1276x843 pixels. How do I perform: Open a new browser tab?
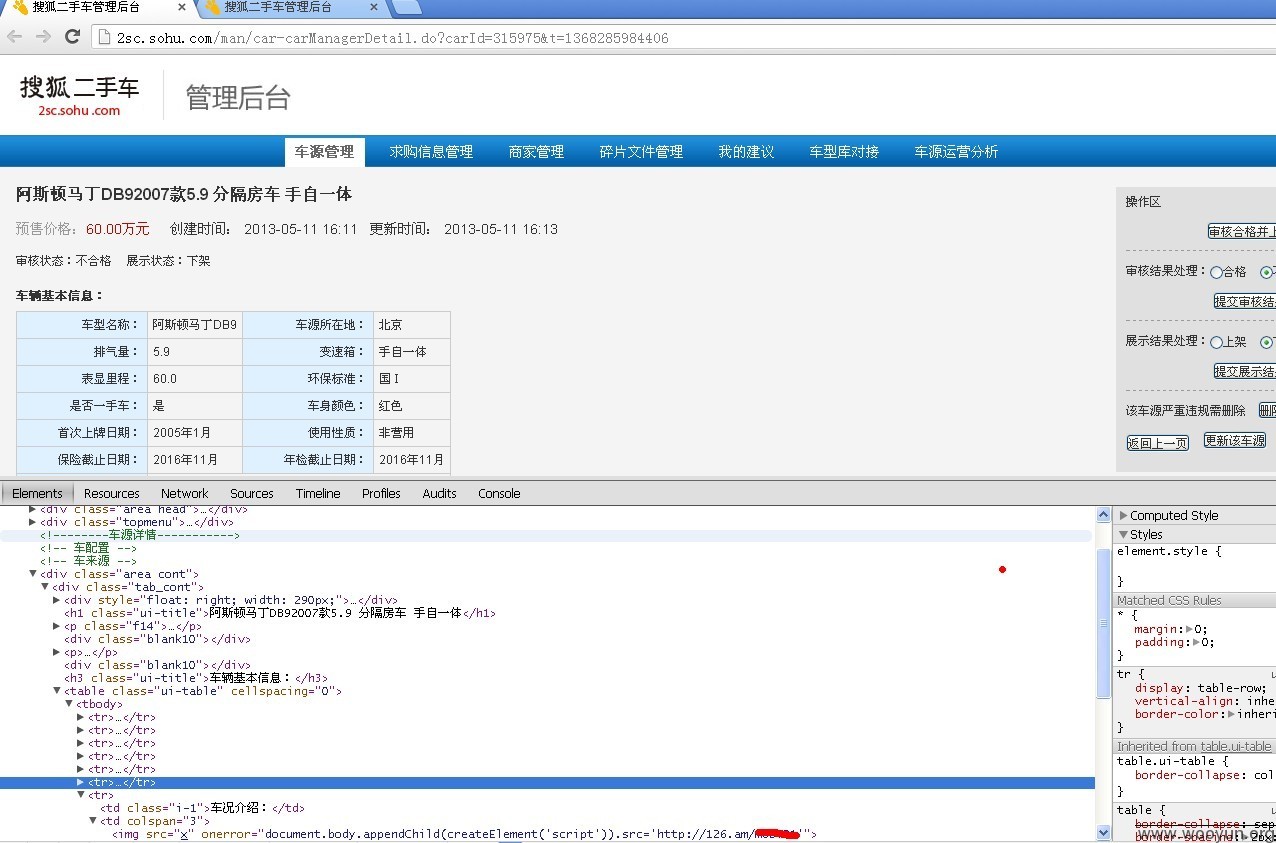click(x=405, y=8)
